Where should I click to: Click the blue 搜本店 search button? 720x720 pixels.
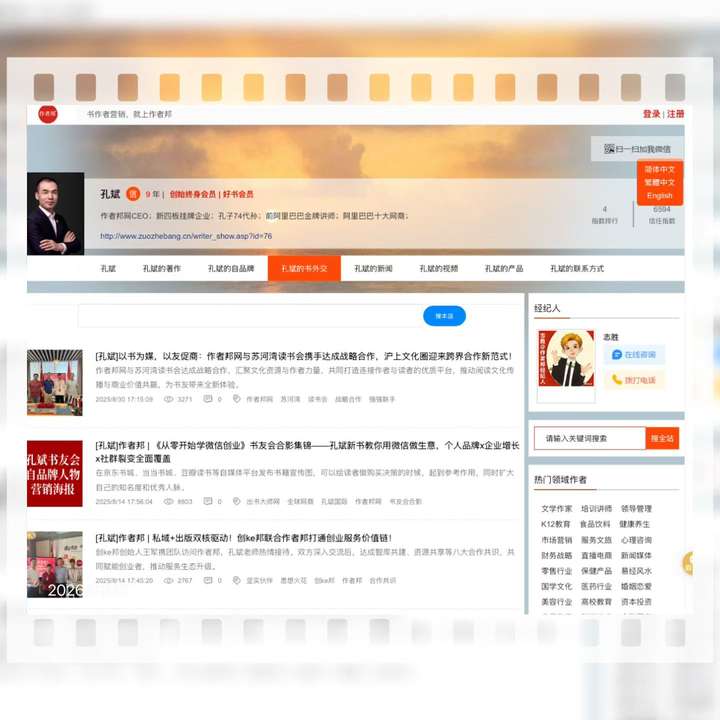(x=444, y=316)
